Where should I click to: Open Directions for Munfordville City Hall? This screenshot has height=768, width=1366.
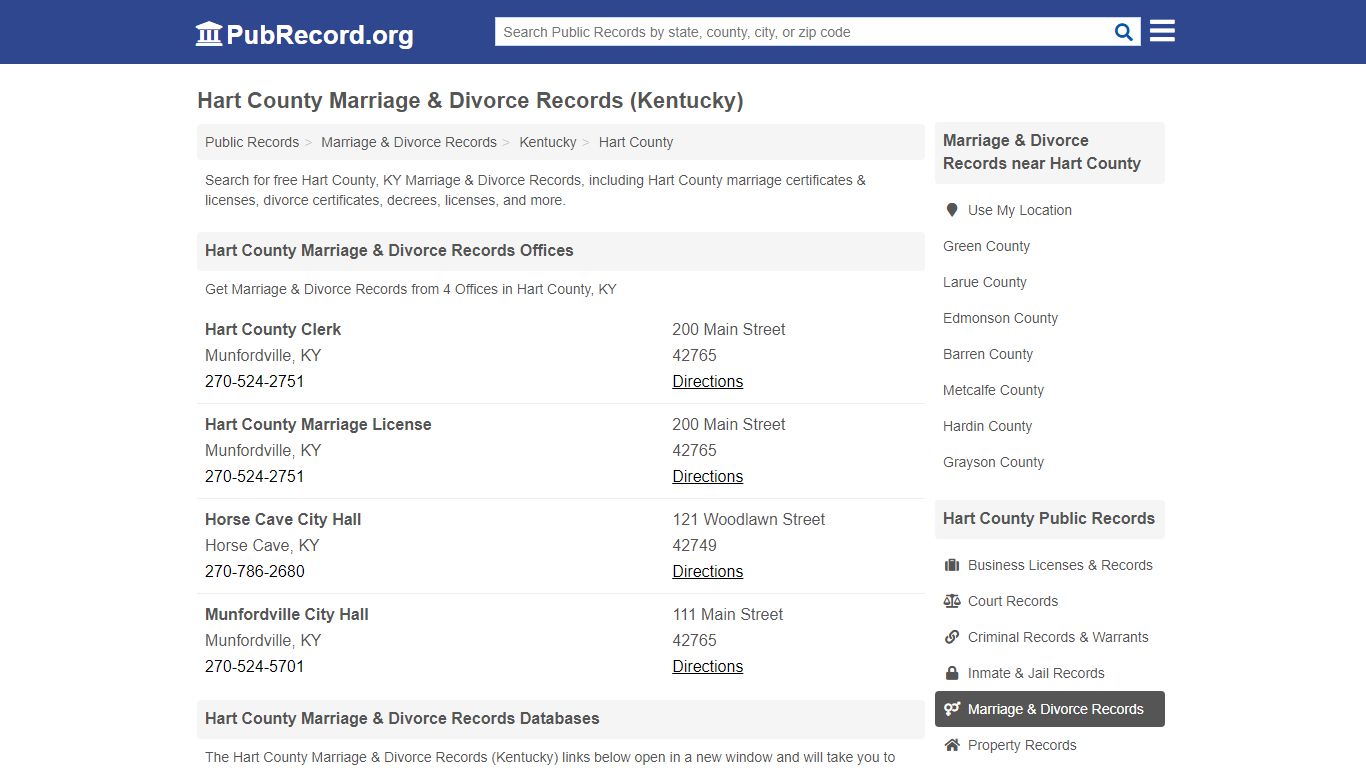708,666
